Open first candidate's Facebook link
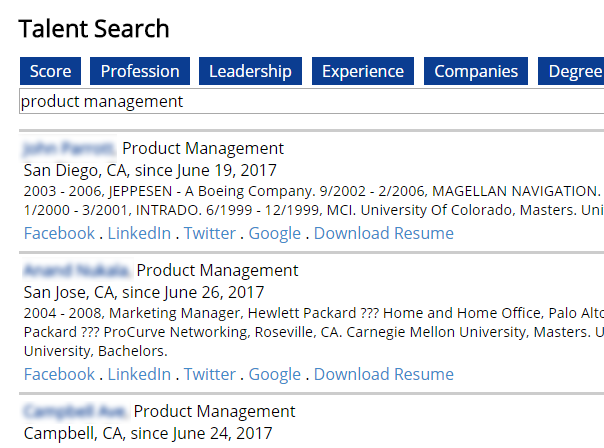The height and width of the screenshot is (448, 604). (59, 233)
